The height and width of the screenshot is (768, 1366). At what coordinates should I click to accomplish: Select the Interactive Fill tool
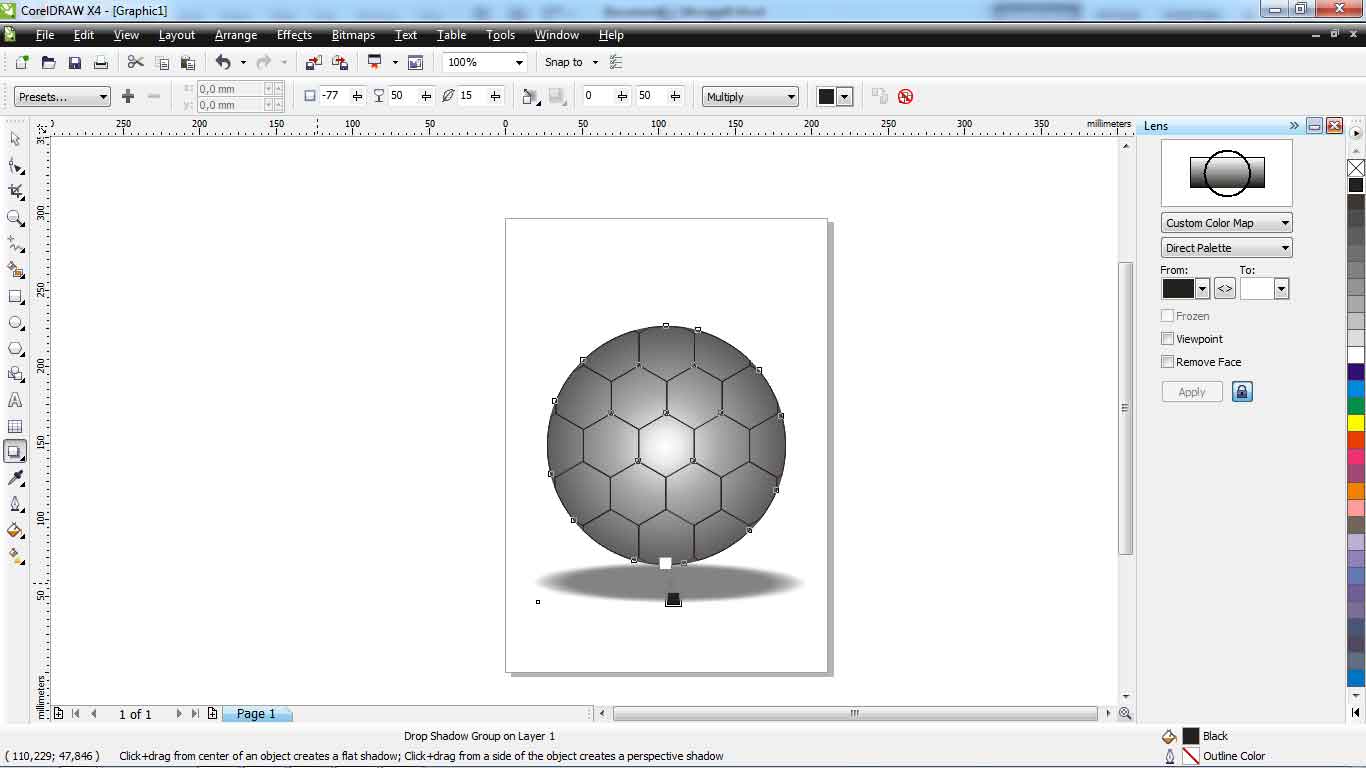pyautogui.click(x=15, y=556)
